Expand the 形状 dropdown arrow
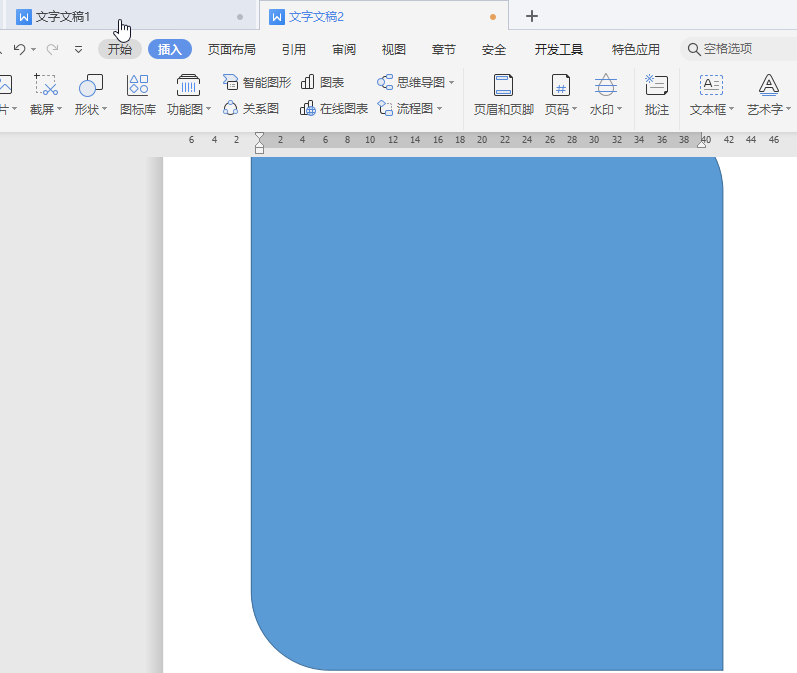The height and width of the screenshot is (673, 797). pyautogui.click(x=104, y=109)
